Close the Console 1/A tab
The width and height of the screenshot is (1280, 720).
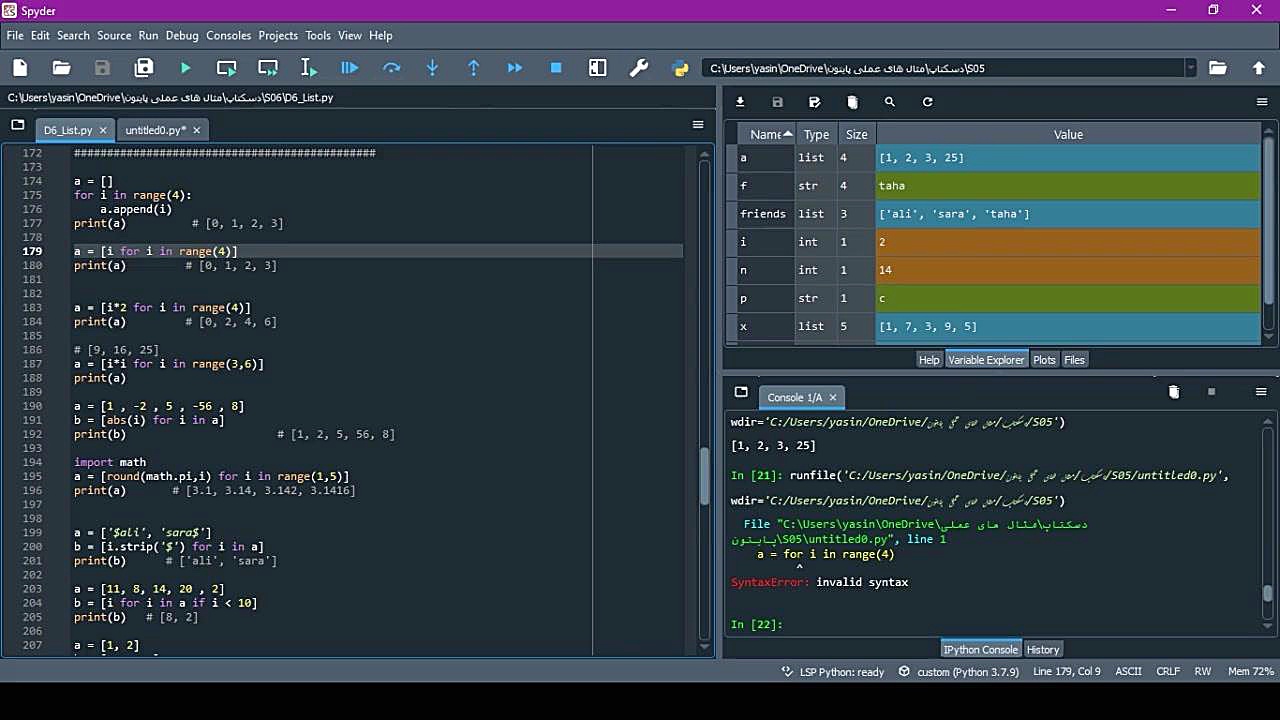[832, 397]
